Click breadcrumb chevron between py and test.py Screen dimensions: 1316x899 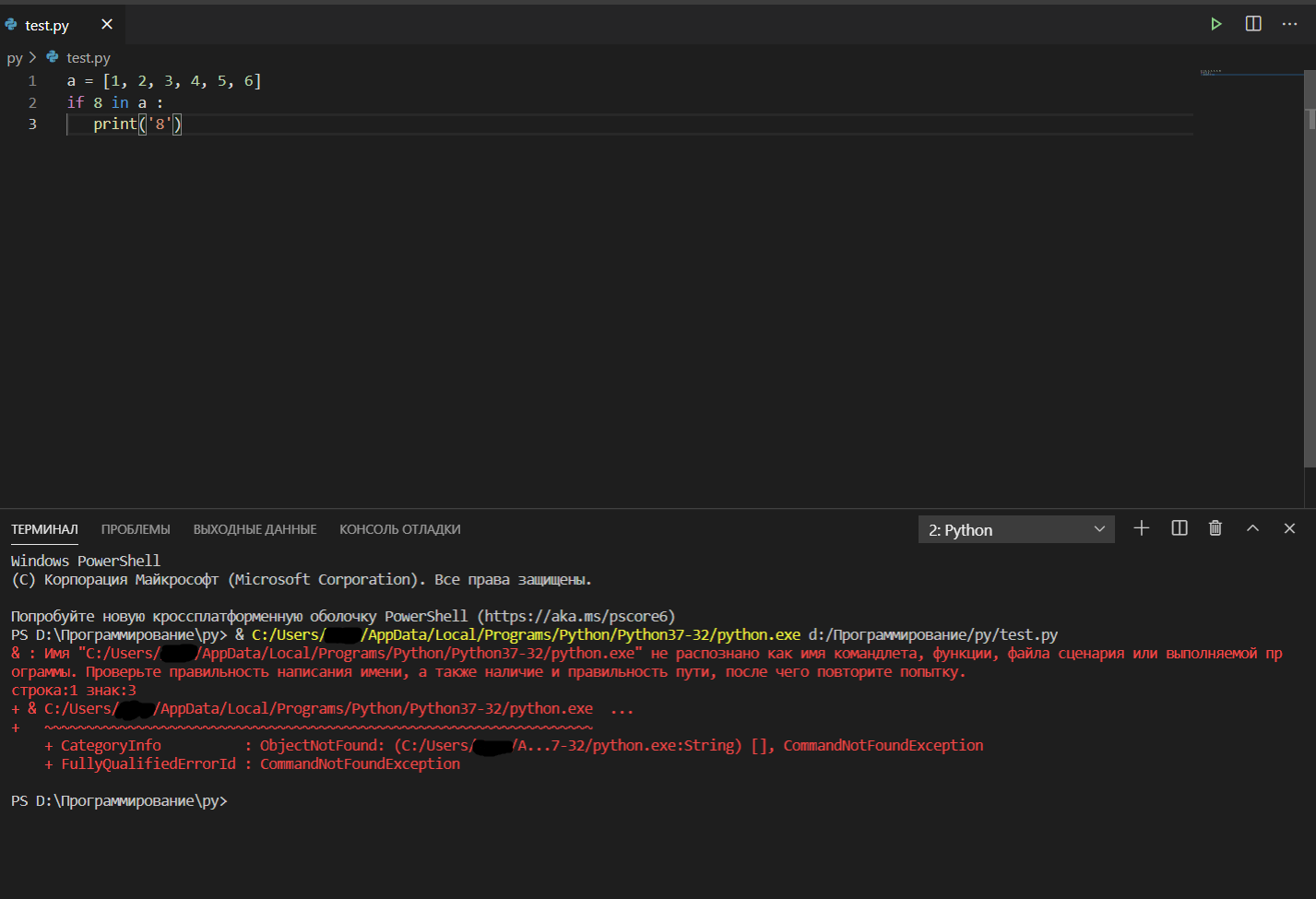[x=33, y=58]
